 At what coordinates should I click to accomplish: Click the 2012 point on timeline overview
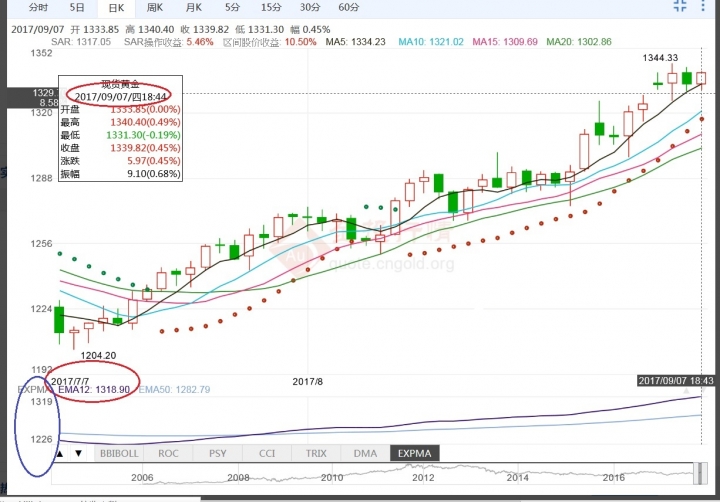(x=423, y=478)
